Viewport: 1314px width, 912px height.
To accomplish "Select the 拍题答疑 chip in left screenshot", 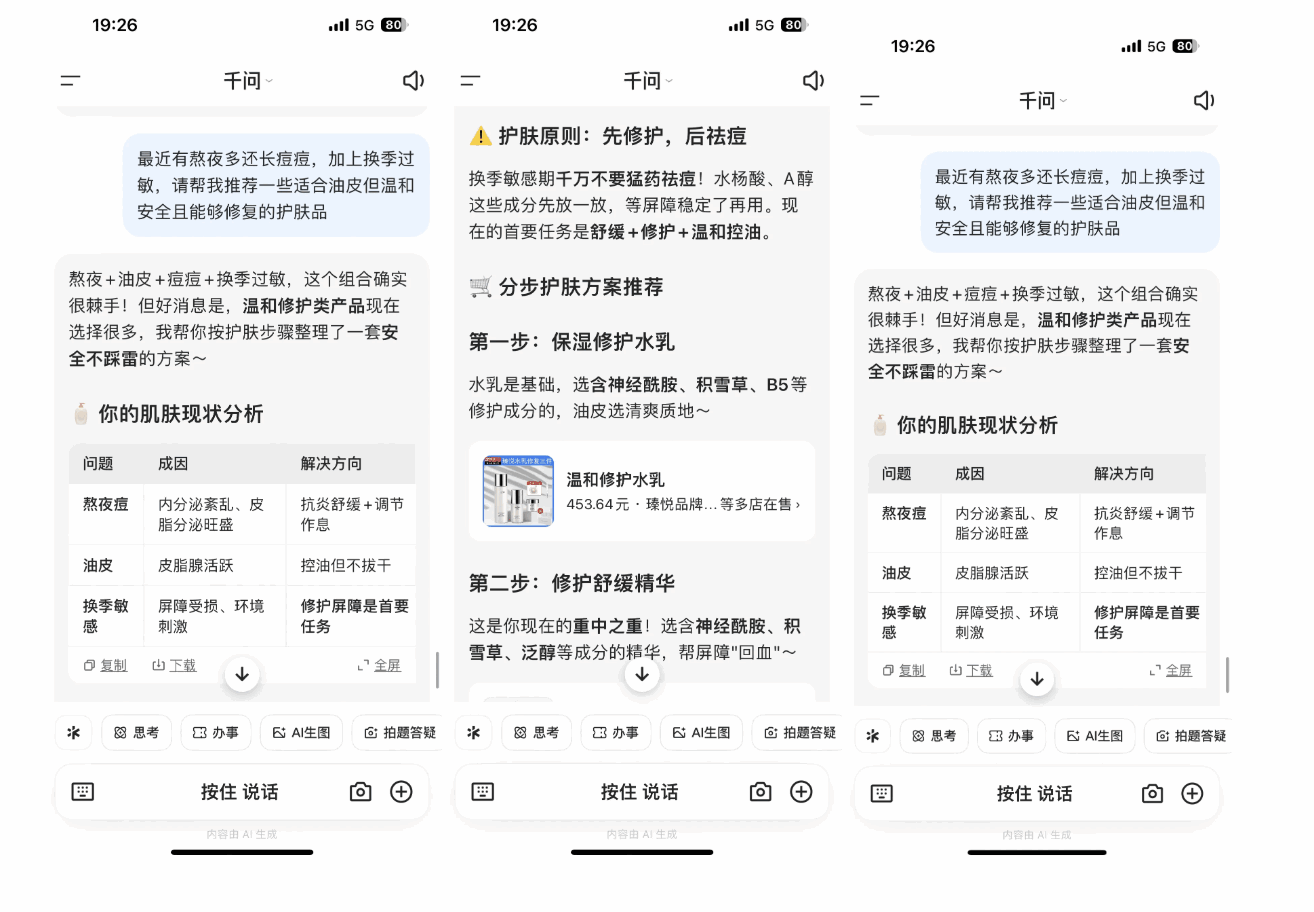I will tap(397, 733).
